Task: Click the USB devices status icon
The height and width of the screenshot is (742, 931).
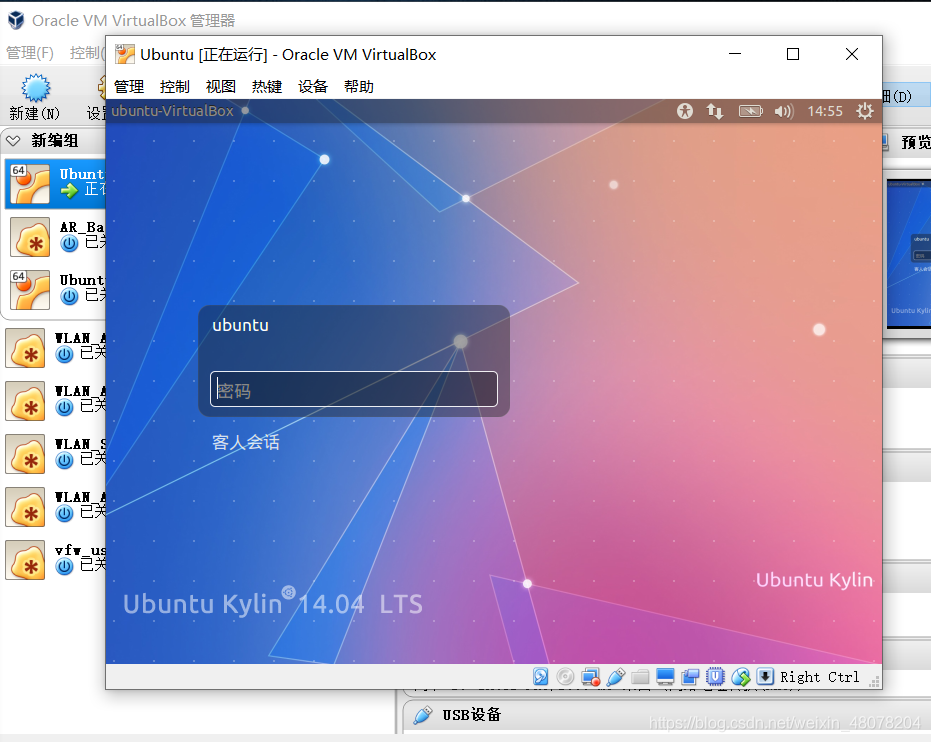Action: (x=615, y=676)
